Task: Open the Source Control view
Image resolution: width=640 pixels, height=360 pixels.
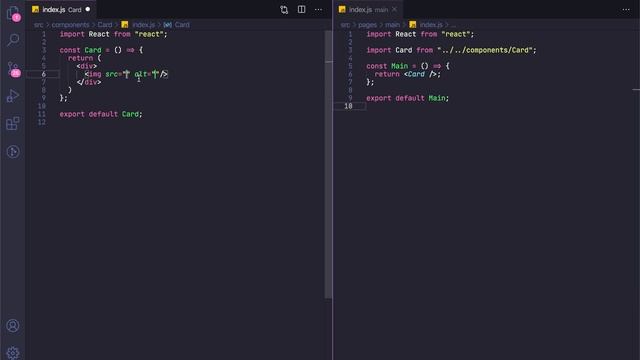Action: coord(13,69)
